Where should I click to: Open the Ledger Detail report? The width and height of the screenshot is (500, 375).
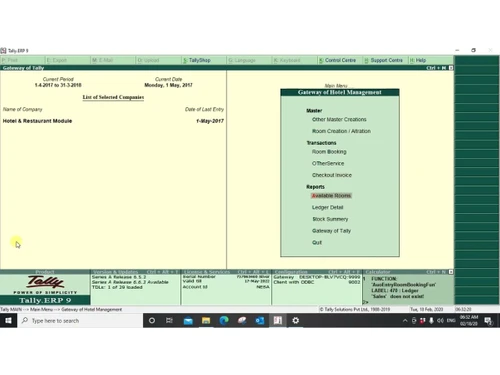pos(327,207)
